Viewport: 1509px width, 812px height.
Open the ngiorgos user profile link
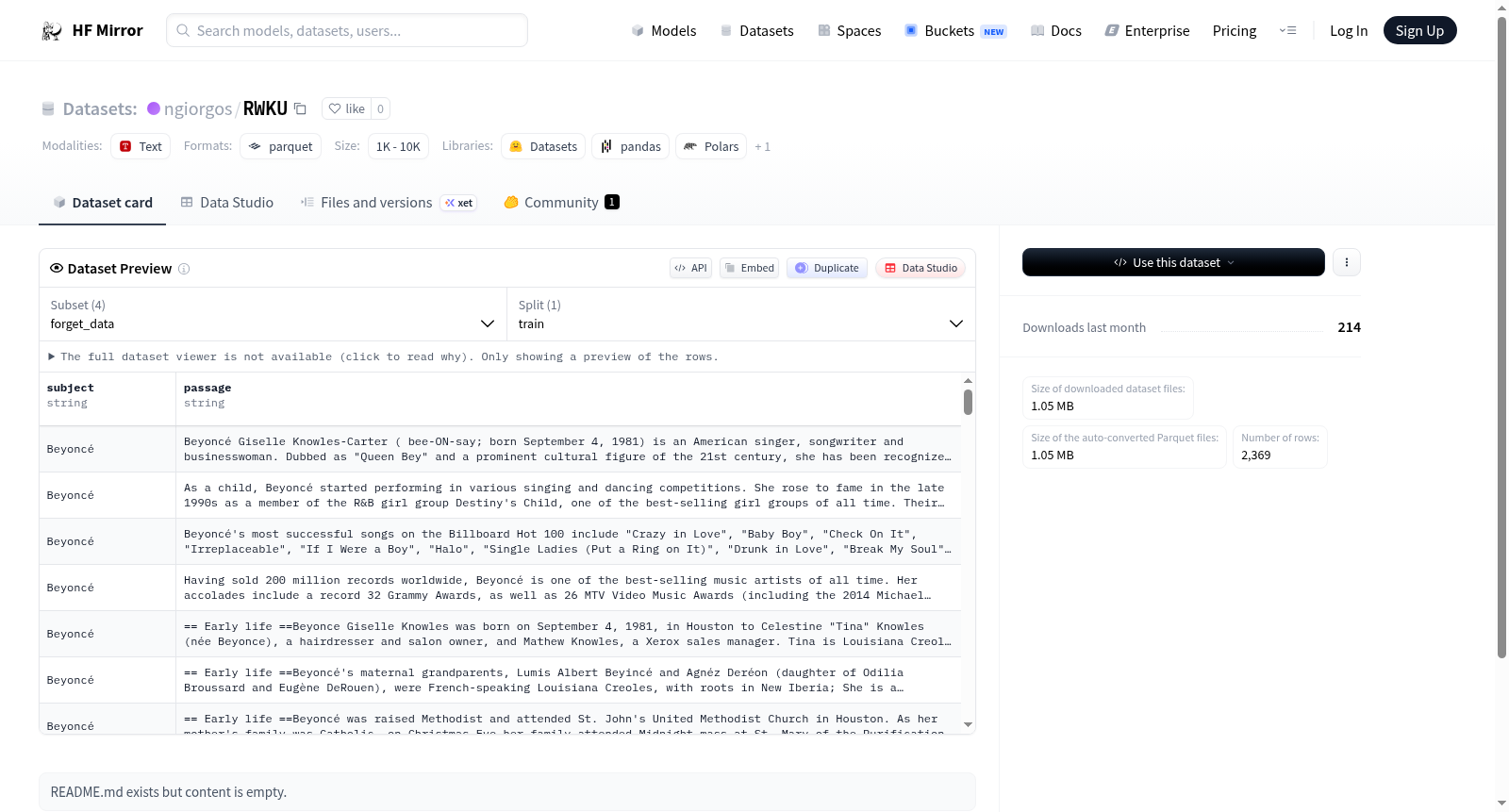(198, 108)
